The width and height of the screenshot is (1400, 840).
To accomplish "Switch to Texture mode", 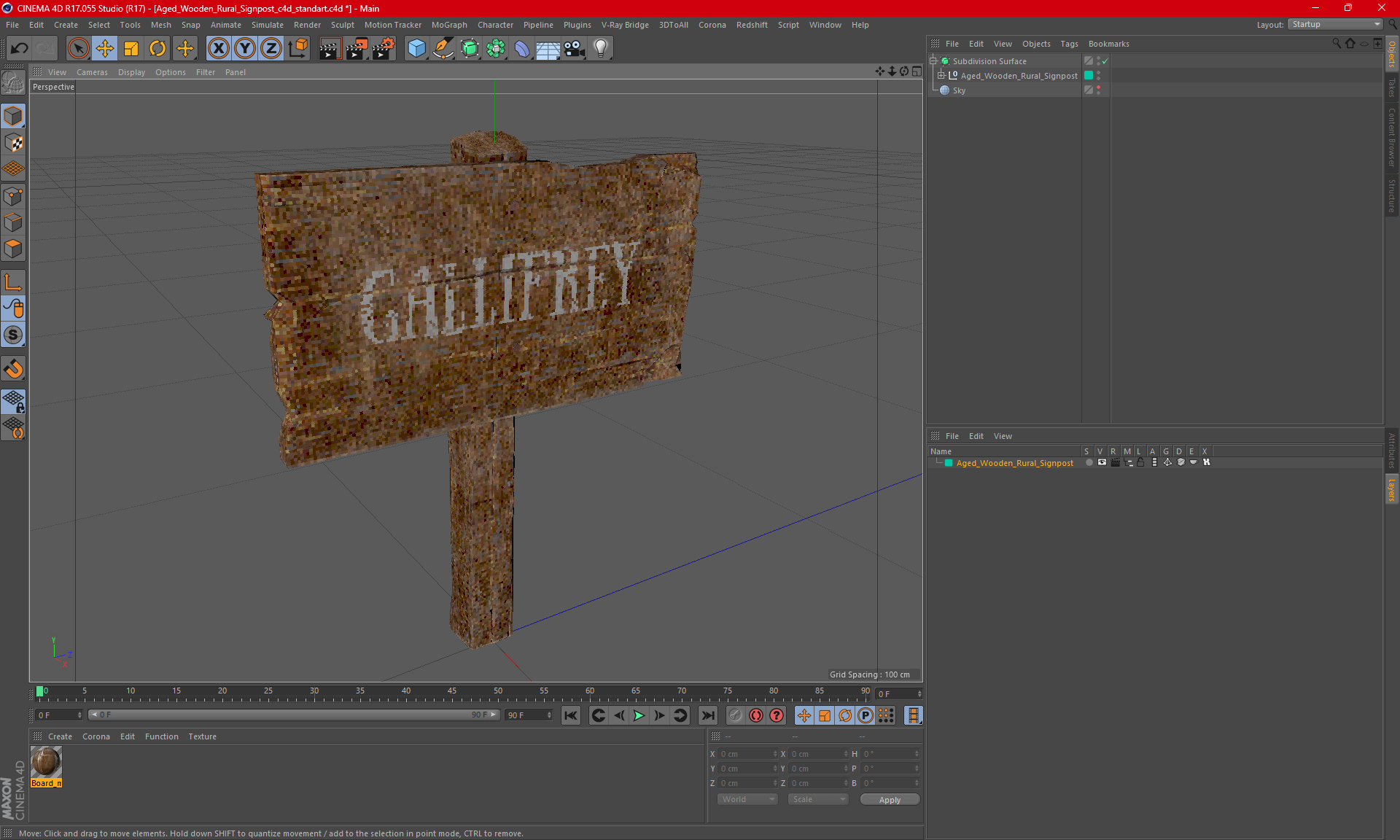I will click(x=13, y=143).
